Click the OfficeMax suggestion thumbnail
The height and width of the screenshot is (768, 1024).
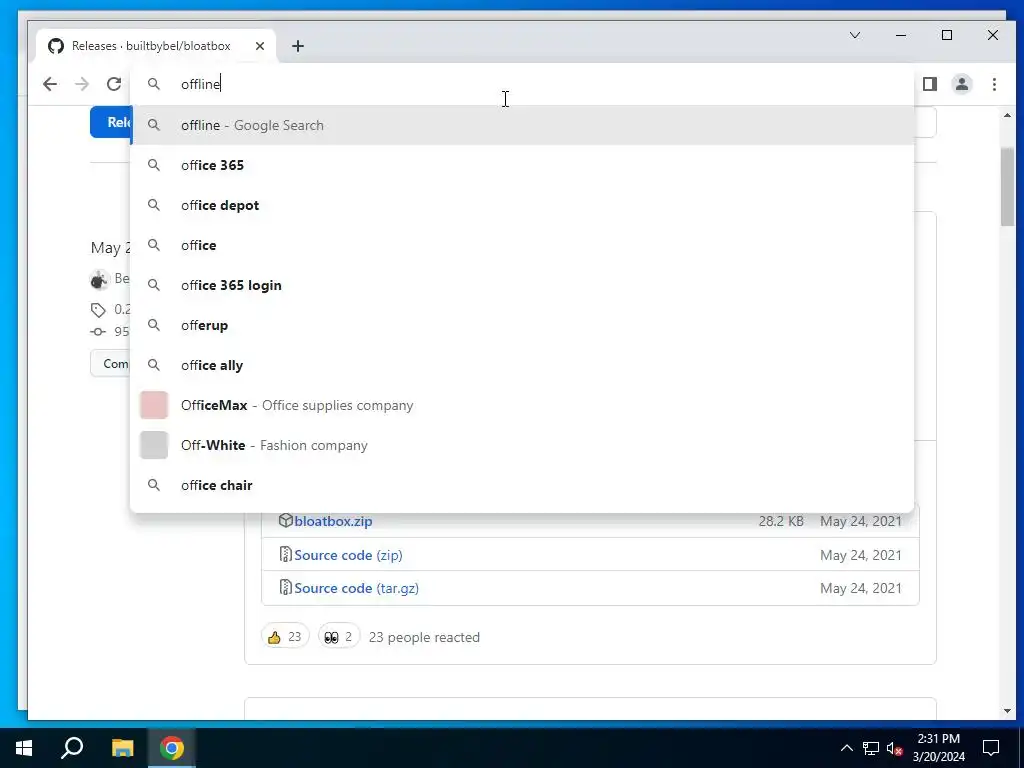tap(153, 405)
